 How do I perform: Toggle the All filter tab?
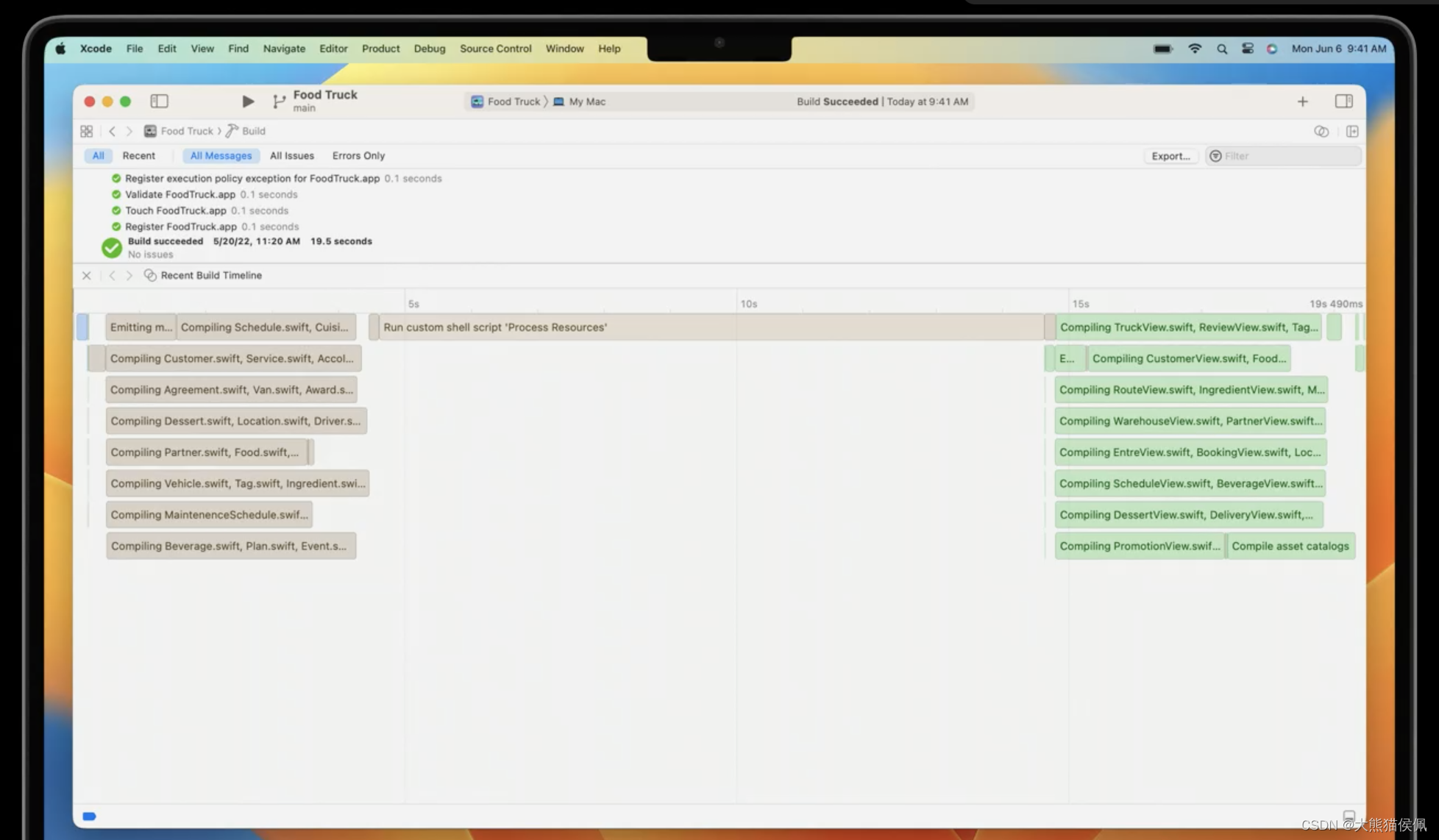(97, 155)
